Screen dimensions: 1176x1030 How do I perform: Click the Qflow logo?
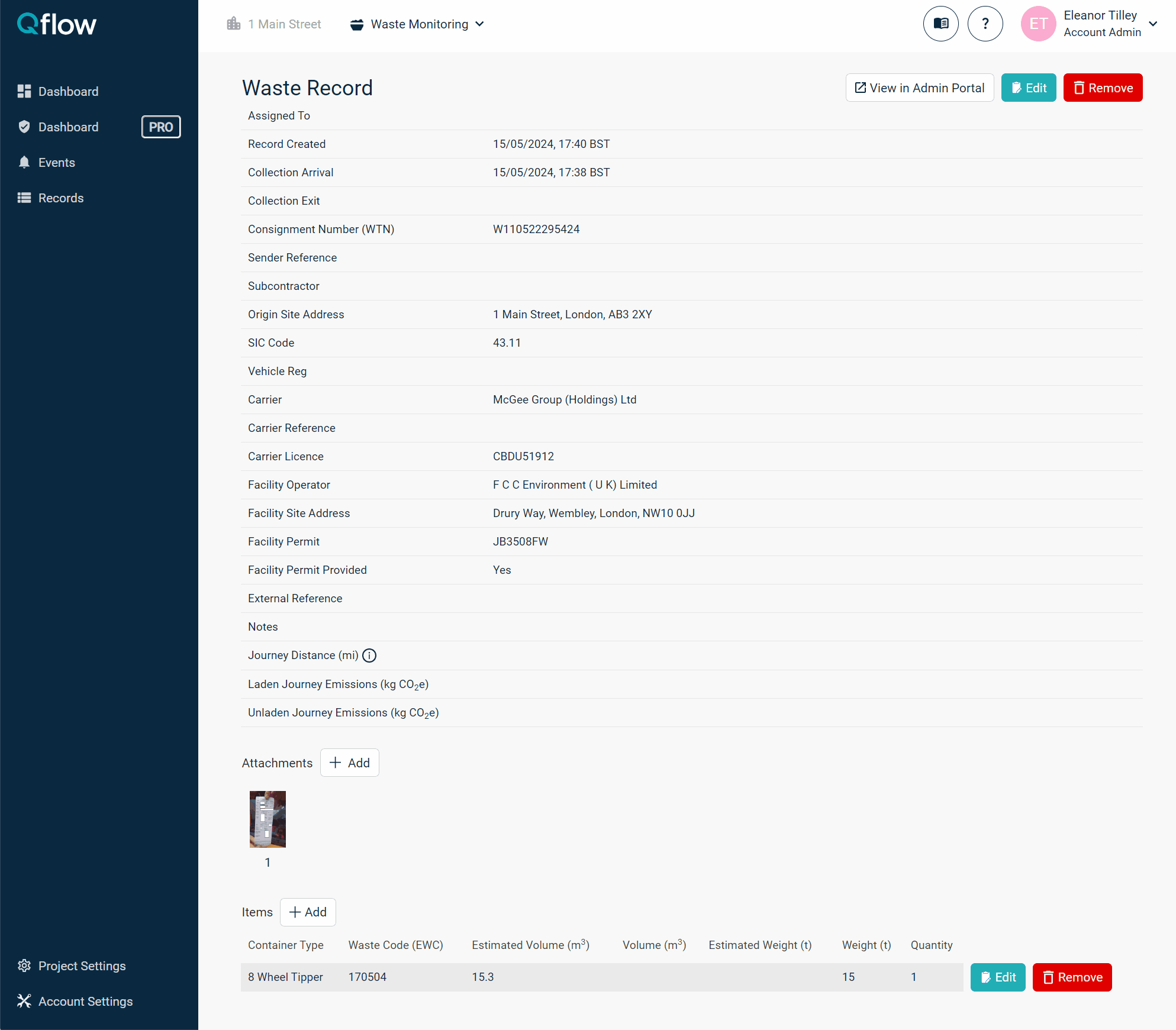(56, 24)
